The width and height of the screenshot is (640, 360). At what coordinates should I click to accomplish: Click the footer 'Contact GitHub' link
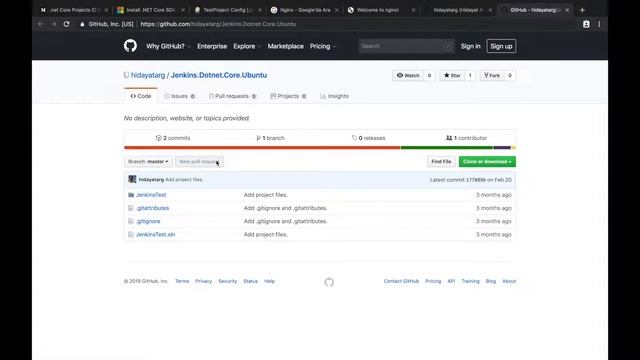tap(401, 281)
